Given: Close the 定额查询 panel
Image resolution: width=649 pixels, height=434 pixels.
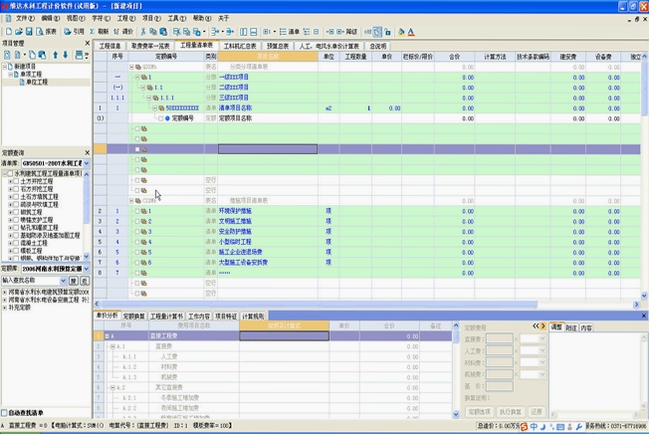Looking at the screenshot, I should [x=87, y=153].
